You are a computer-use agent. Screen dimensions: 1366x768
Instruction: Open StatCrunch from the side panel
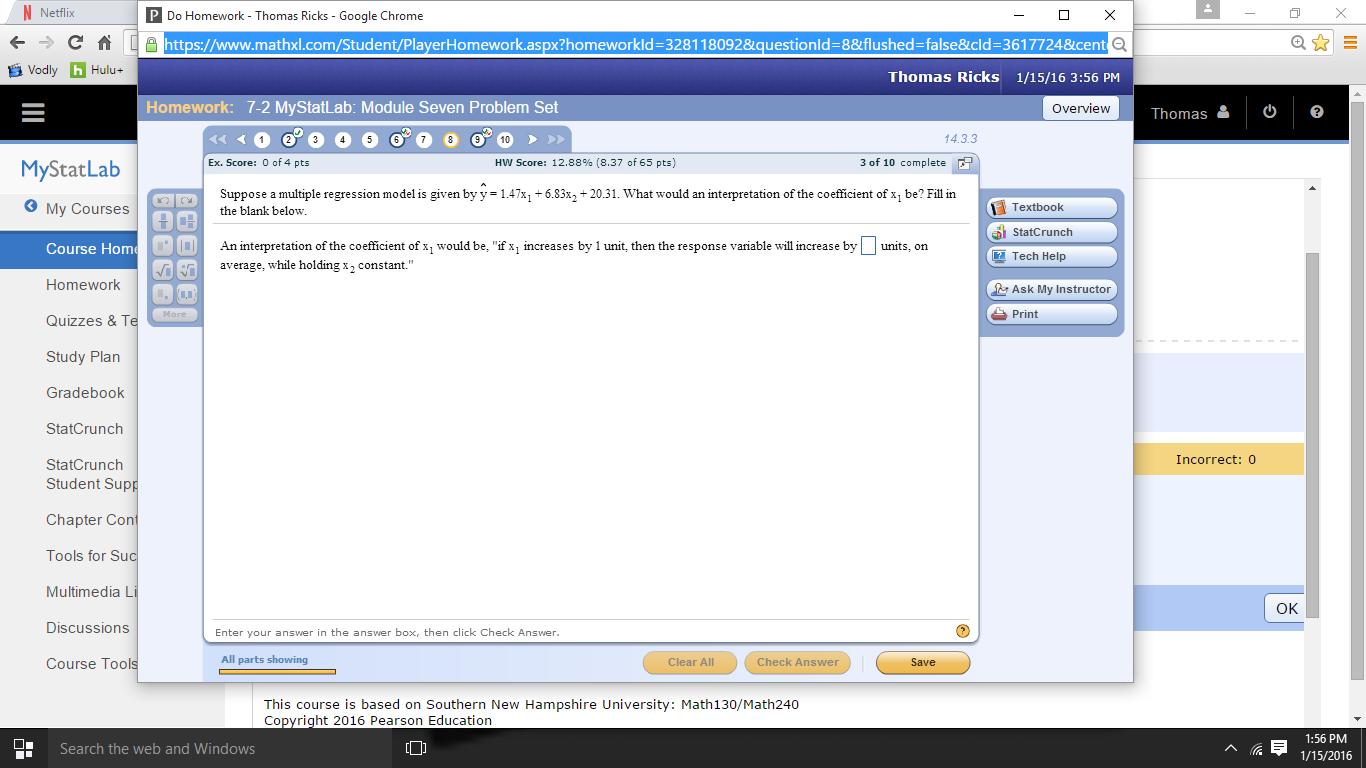[x=1051, y=231]
